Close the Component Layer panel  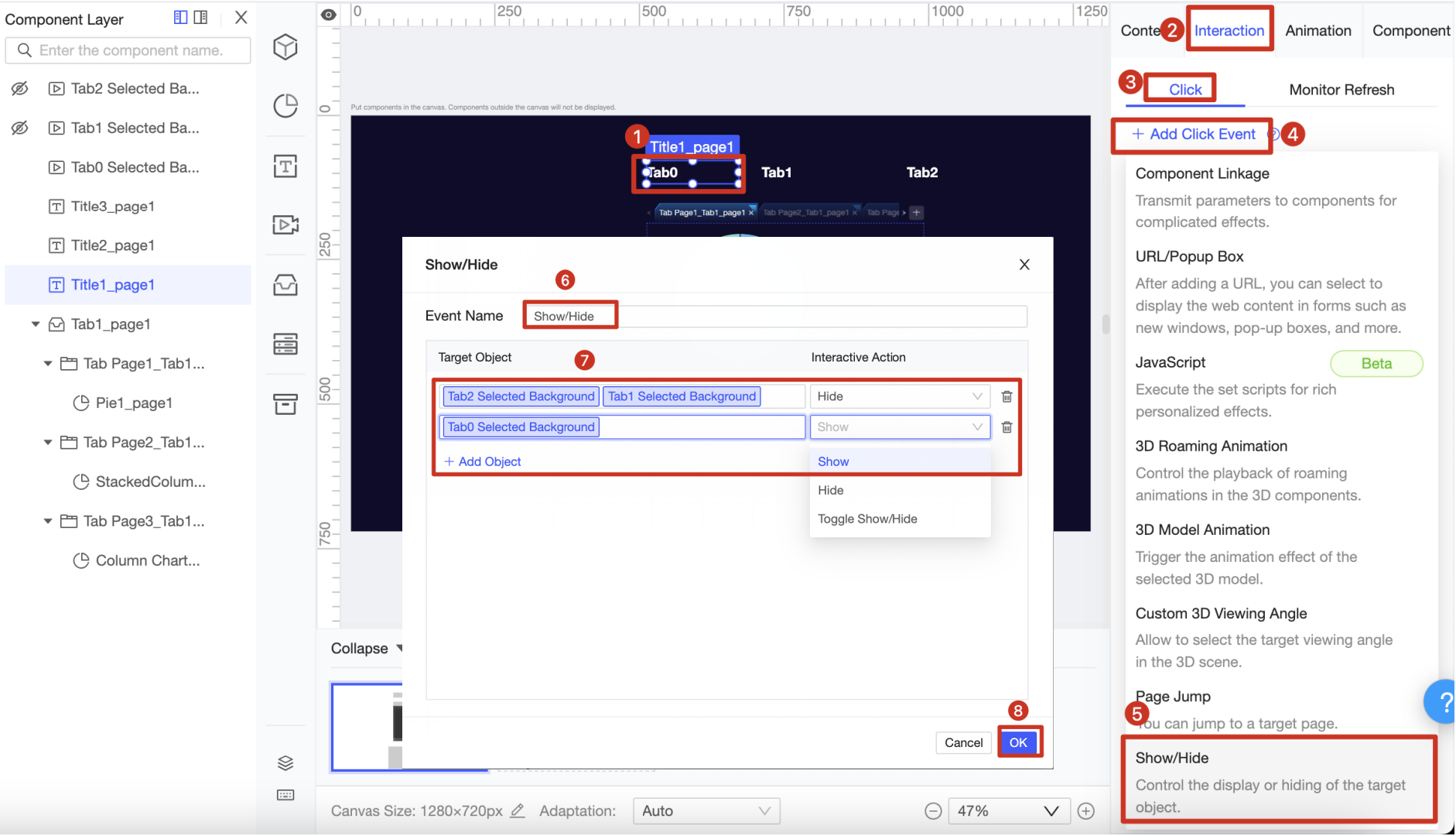241,17
